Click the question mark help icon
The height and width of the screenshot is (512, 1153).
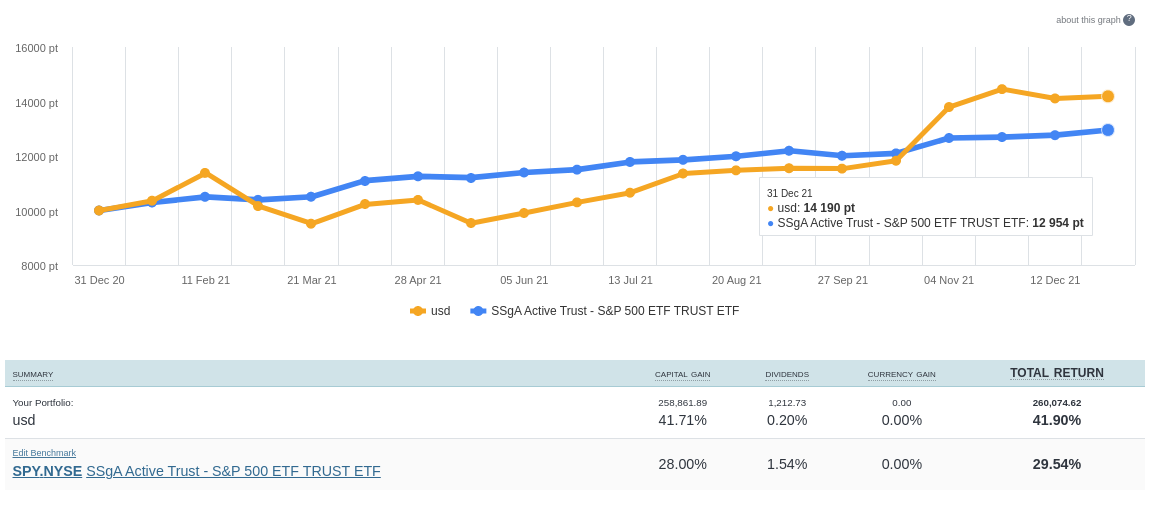click(x=1129, y=20)
